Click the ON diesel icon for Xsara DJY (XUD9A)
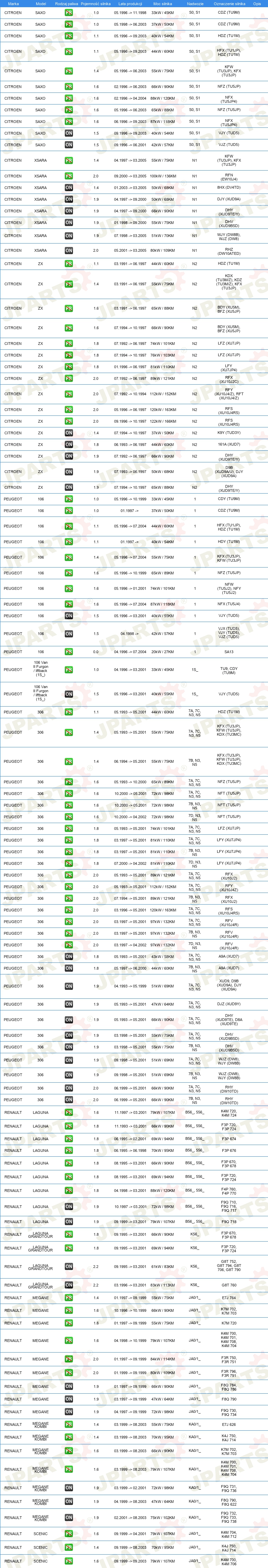This screenshot has width=268, height=1568. click(69, 199)
